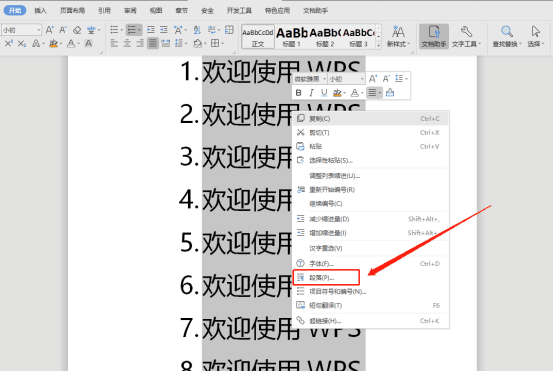The height and width of the screenshot is (372, 554).
Task: Click the Chinese layout icon in ribbon
Action: tap(178, 30)
